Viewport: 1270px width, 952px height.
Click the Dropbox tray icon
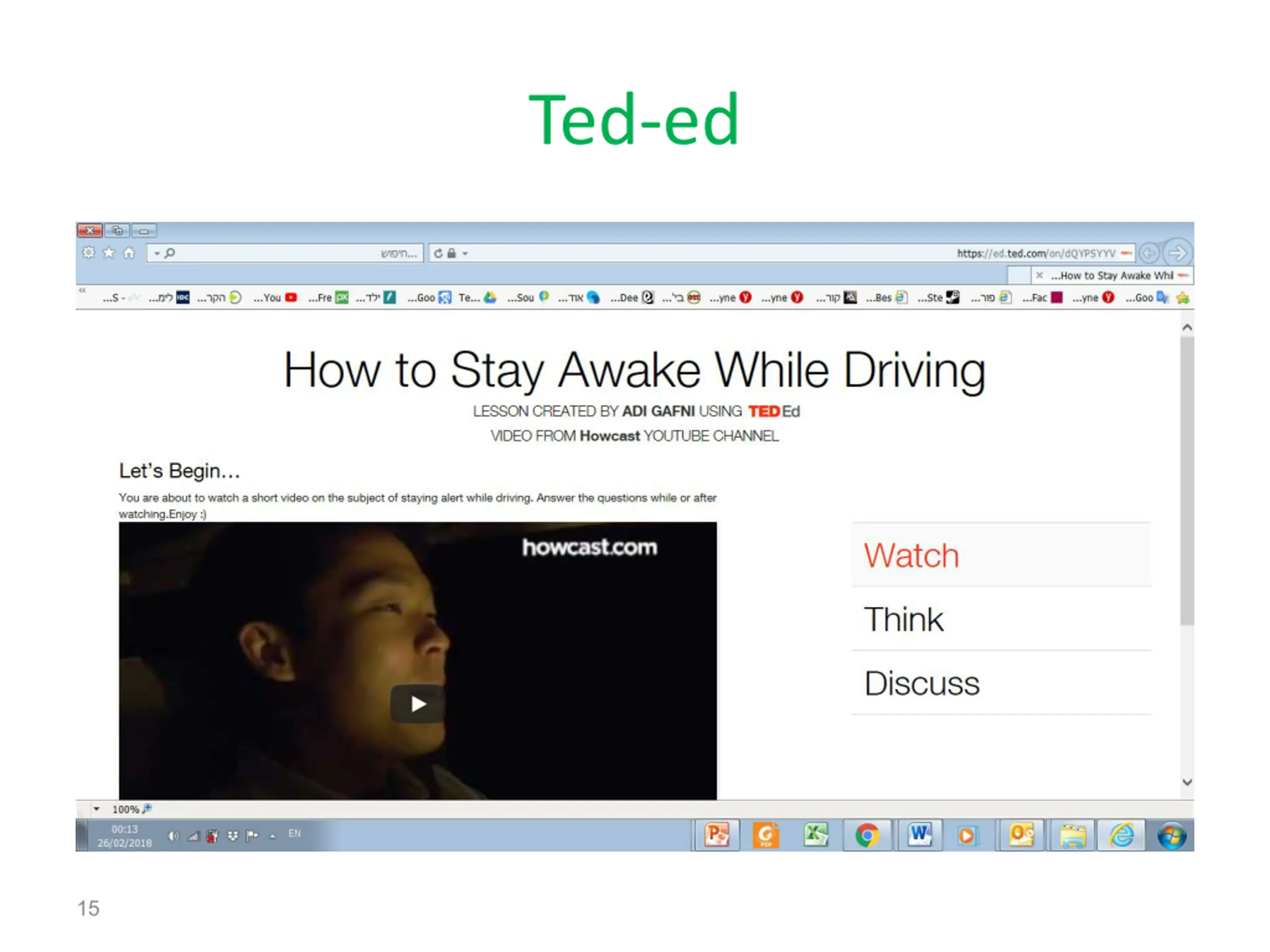coord(233,836)
